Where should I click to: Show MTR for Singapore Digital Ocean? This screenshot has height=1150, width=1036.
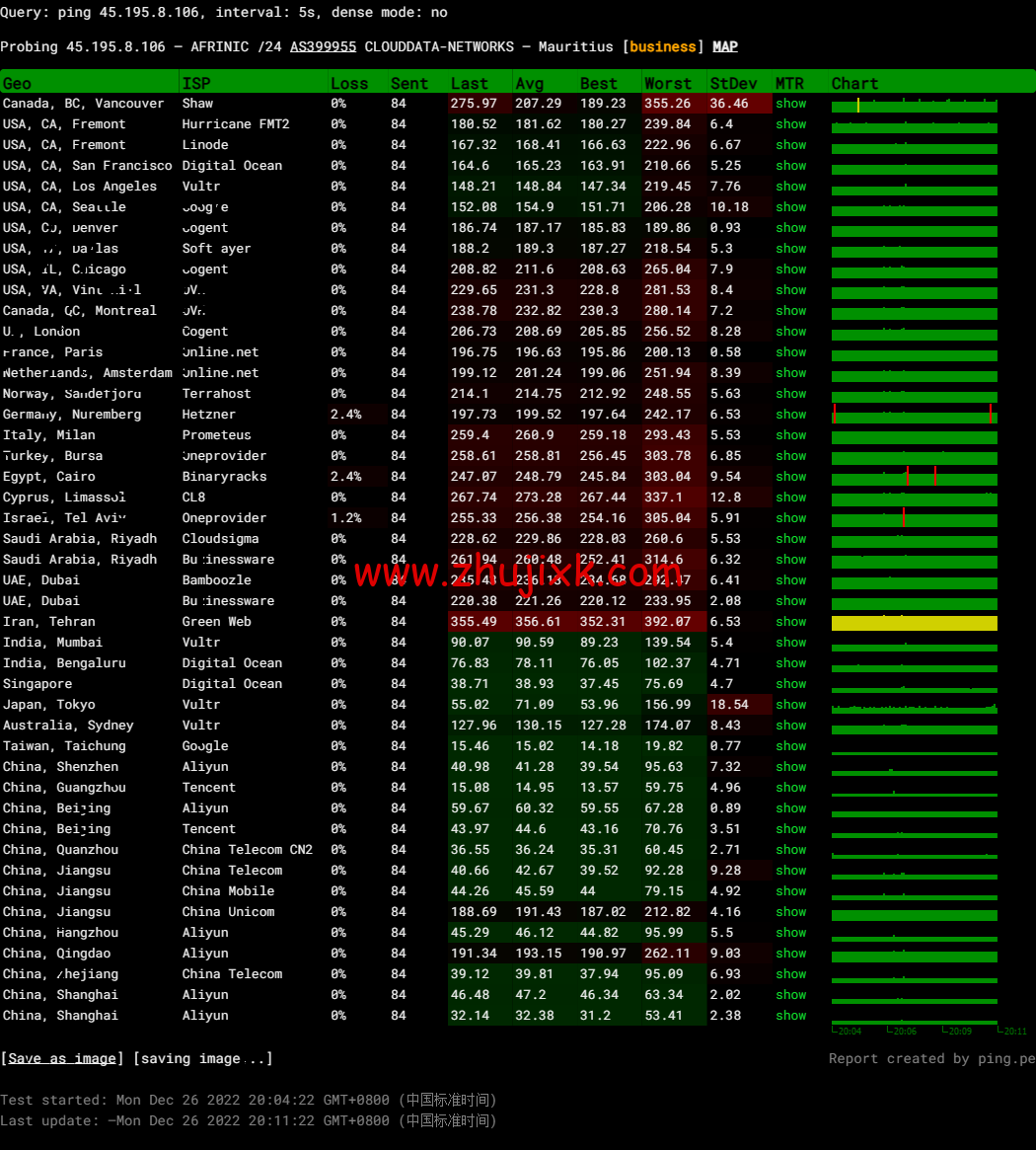click(x=790, y=684)
